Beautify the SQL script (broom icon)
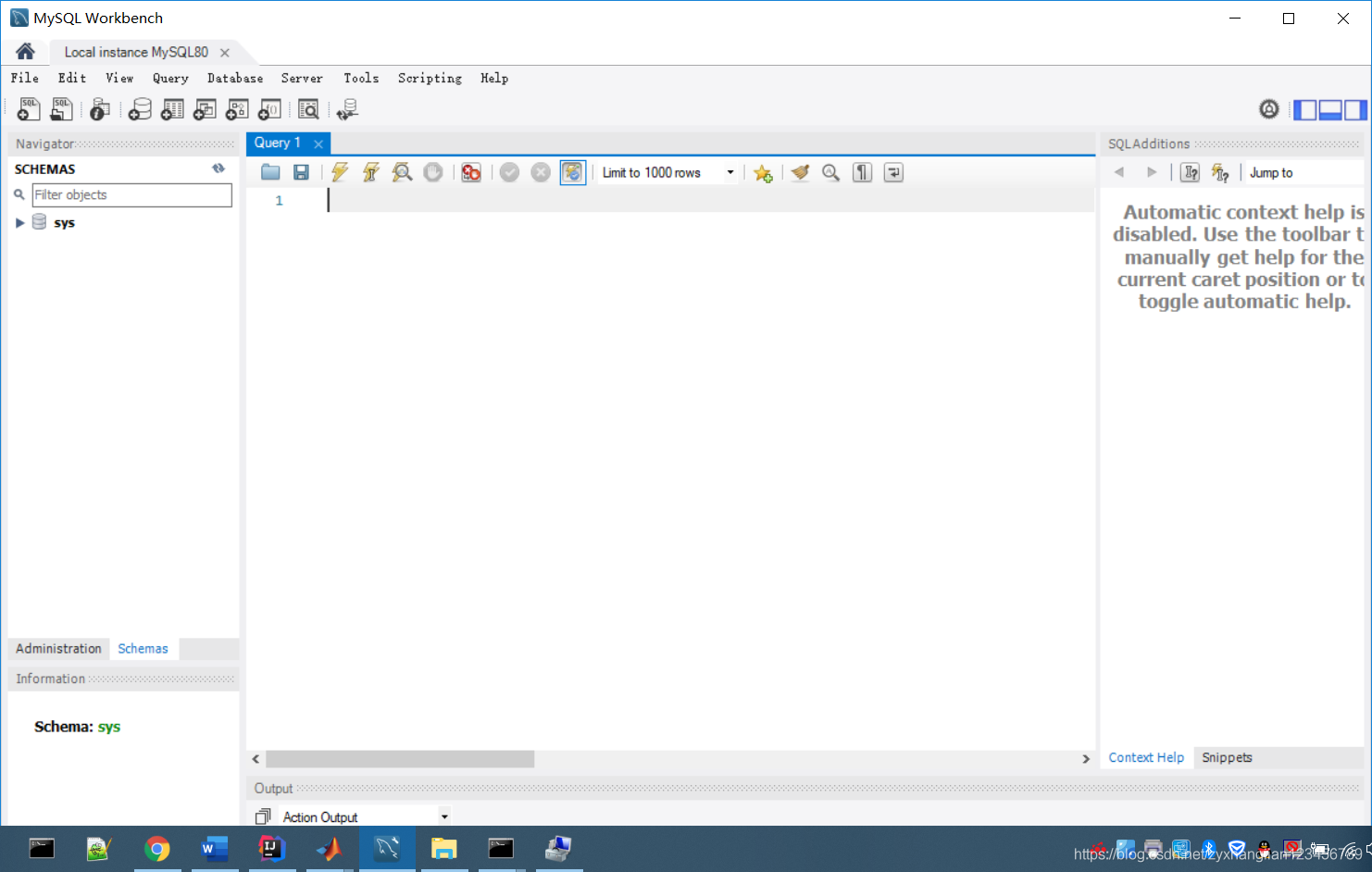Image resolution: width=1372 pixels, height=872 pixels. (800, 172)
